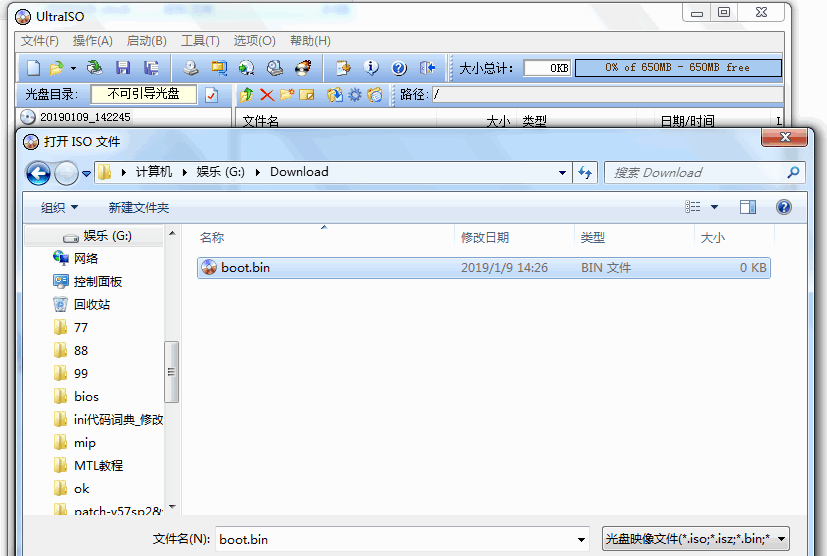Screen dimensions: 827x556
Task: Click the up-folder green arrow icon
Action: tap(246, 95)
